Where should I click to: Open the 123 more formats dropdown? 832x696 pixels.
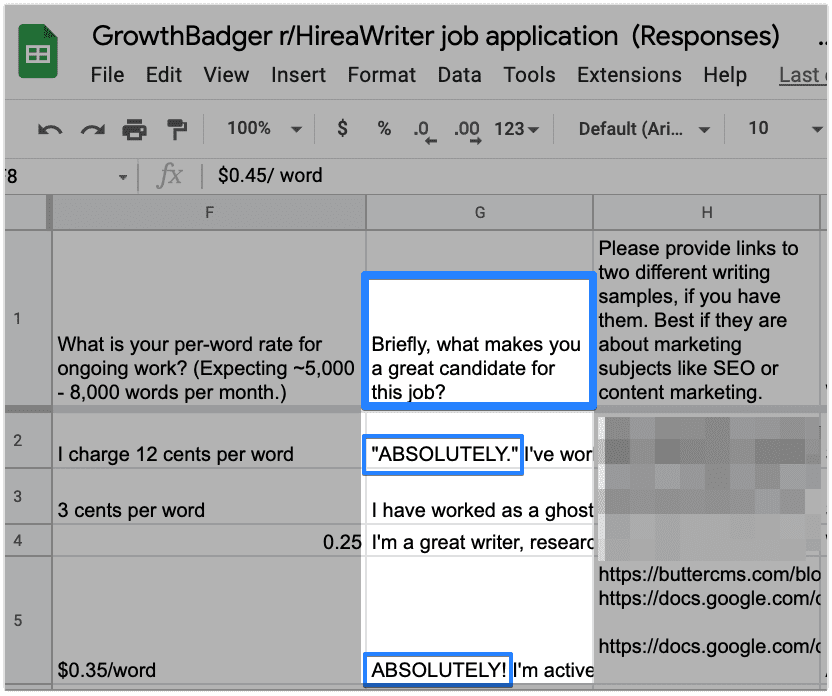(517, 129)
